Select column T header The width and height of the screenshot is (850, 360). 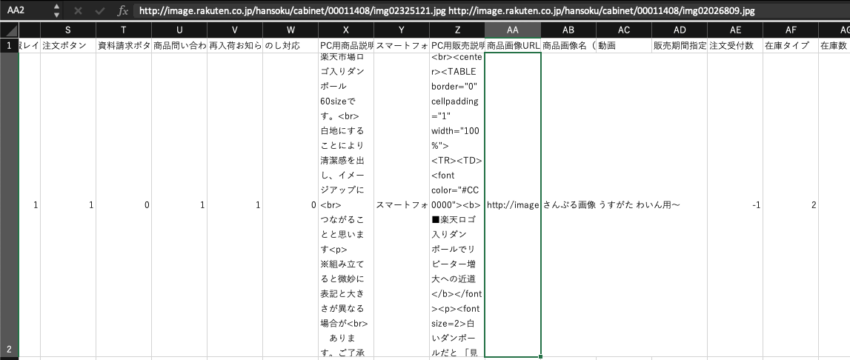point(124,30)
